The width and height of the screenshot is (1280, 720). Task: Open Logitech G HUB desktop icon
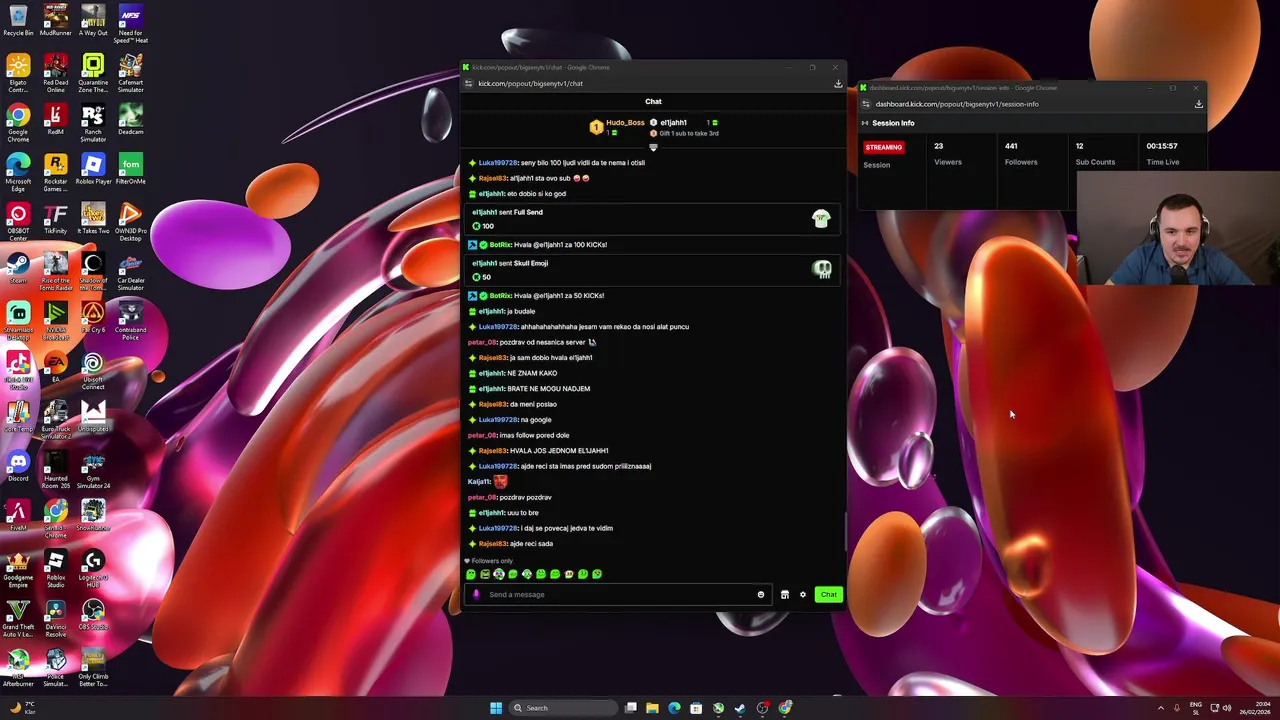click(93, 568)
